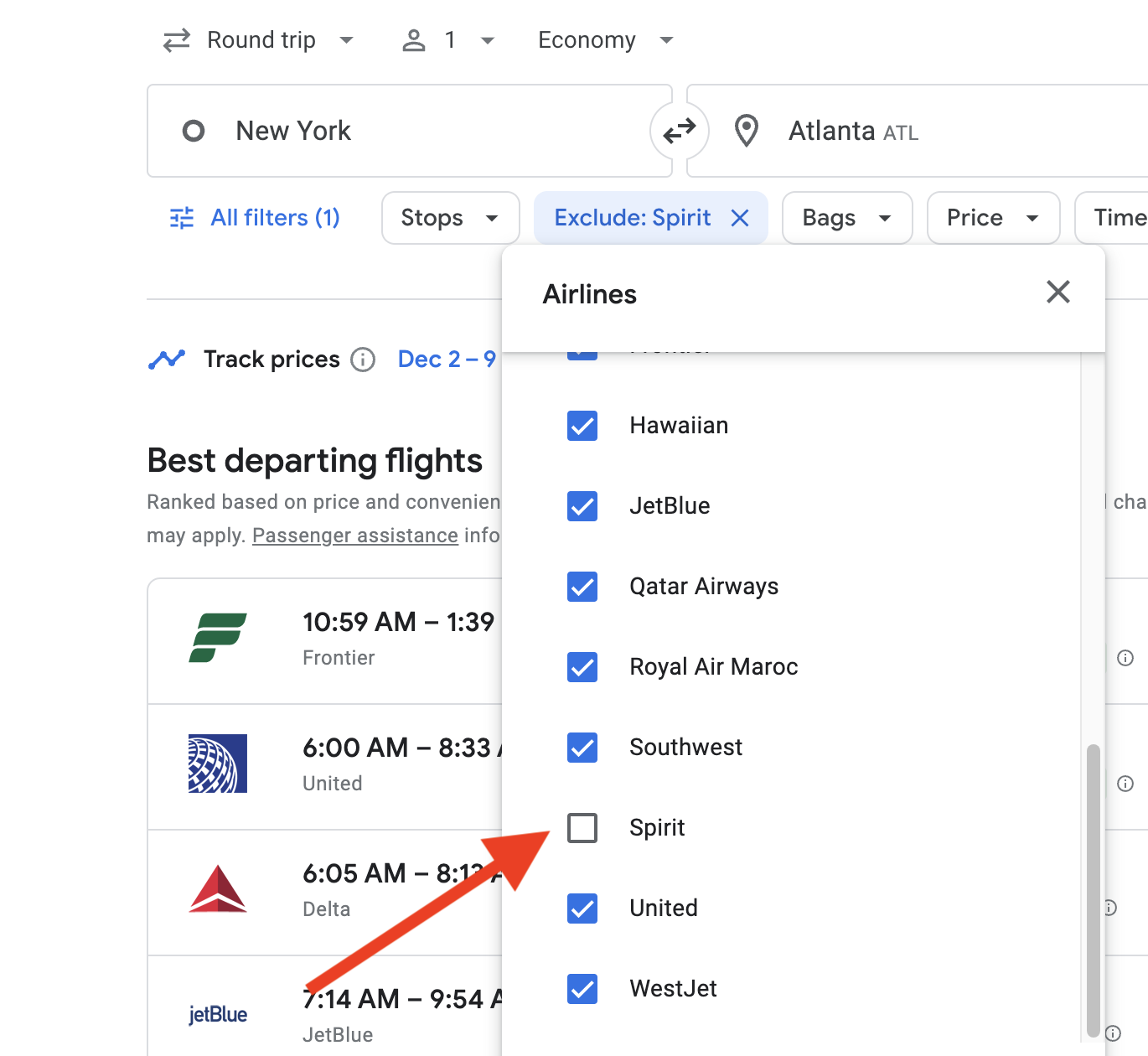Click the Track prices label
Image resolution: width=1148 pixels, height=1056 pixels.
(271, 360)
